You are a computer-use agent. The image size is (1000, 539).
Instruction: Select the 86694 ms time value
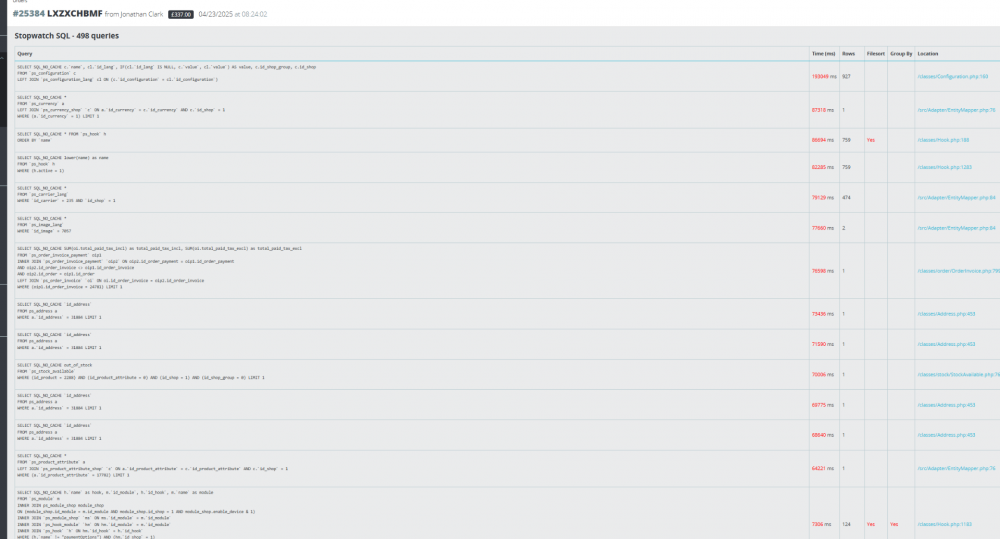click(823, 140)
